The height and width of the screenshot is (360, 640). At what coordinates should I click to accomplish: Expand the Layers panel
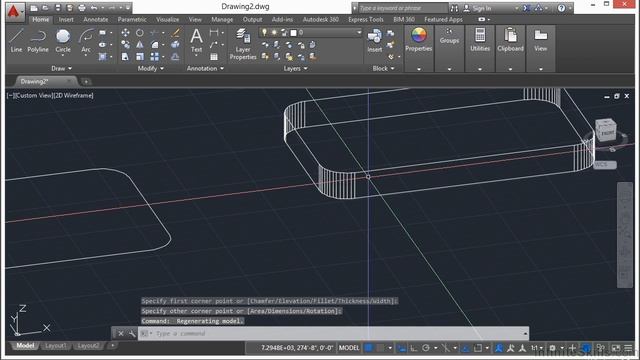tap(296, 68)
